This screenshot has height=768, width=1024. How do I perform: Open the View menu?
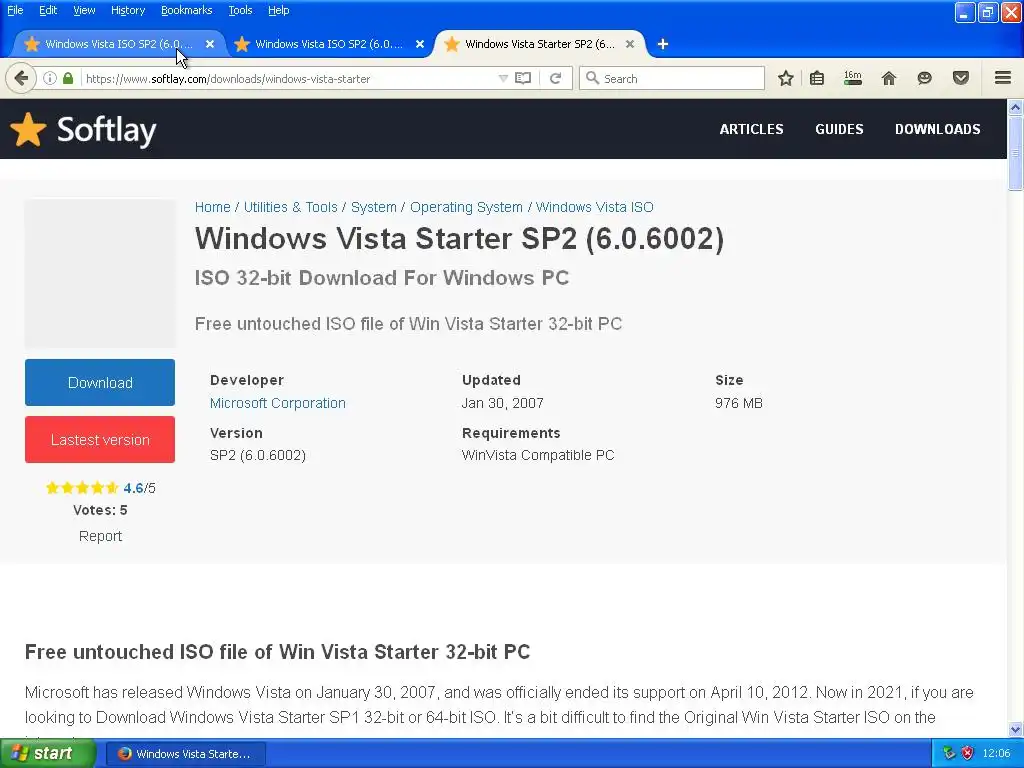point(84,10)
